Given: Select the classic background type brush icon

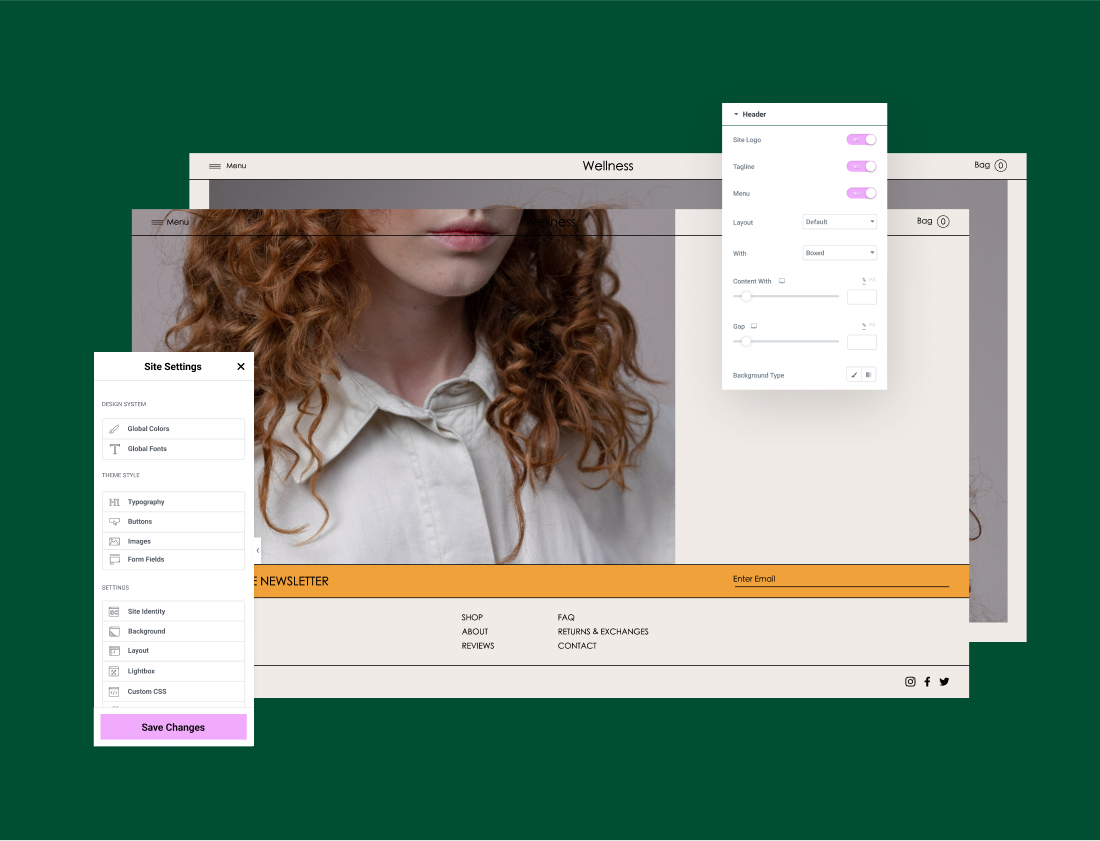Looking at the screenshot, I should pyautogui.click(x=854, y=375).
